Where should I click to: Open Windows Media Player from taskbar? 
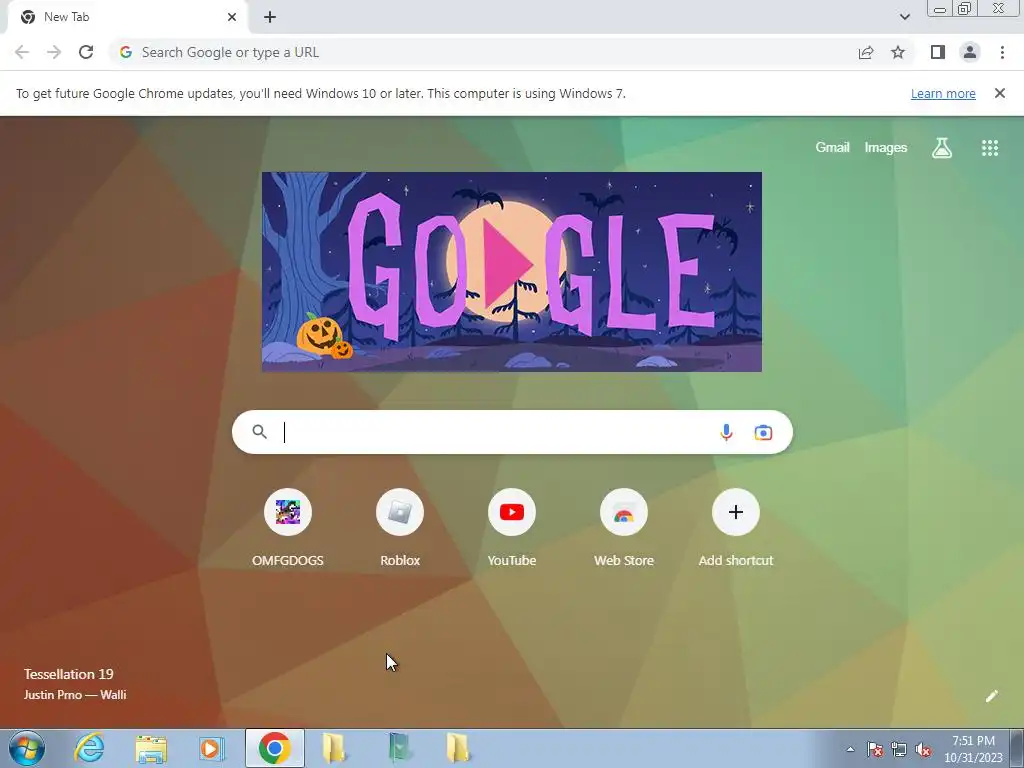point(211,748)
